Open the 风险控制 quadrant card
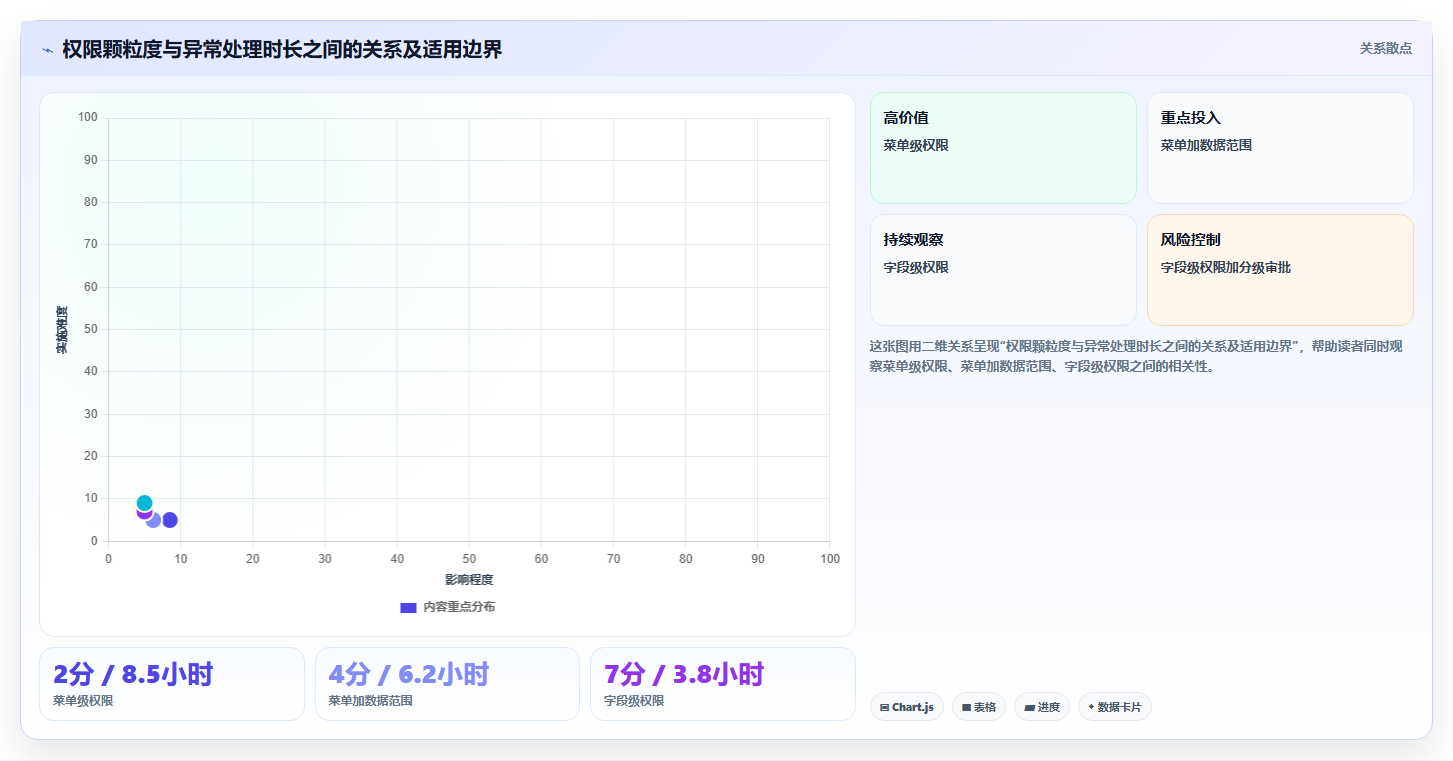Viewport: 1453px width, 761px height. click(1280, 270)
